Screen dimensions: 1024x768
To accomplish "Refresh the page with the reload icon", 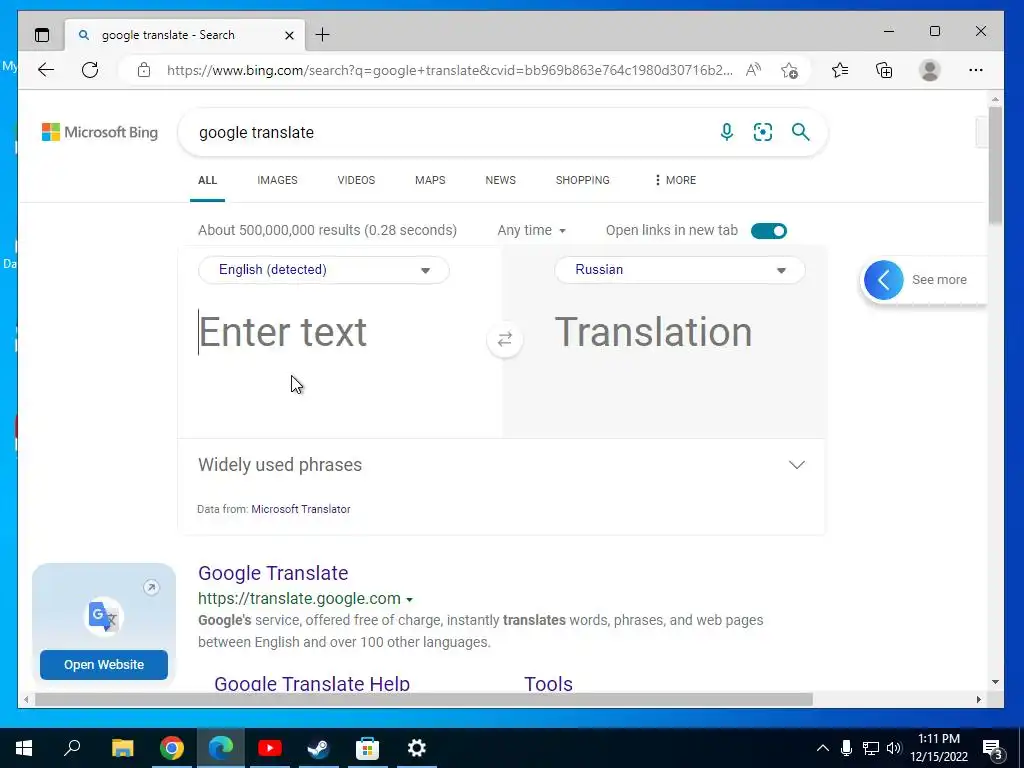I will click(x=90, y=70).
